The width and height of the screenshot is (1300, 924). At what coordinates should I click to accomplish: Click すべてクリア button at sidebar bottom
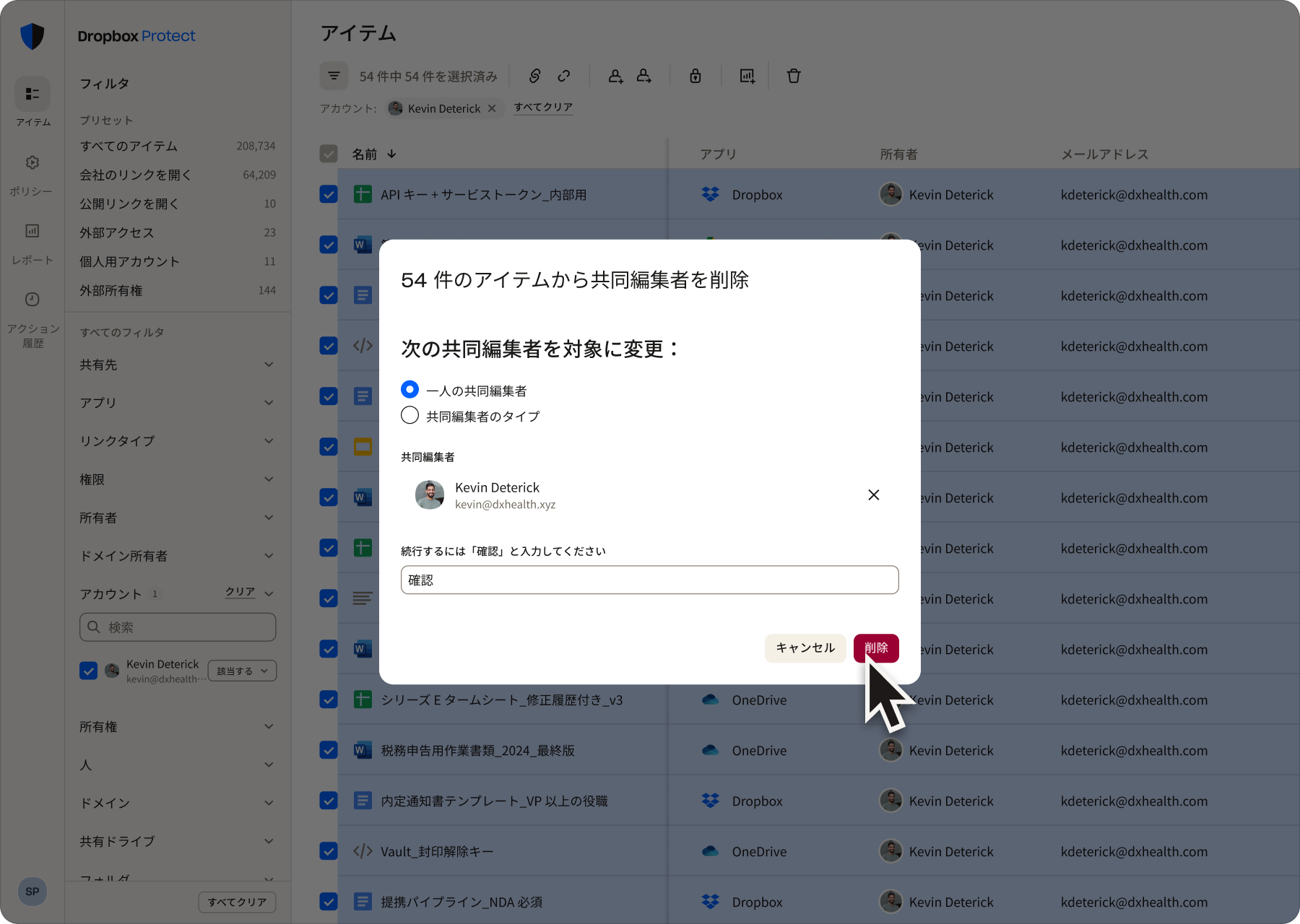[237, 902]
